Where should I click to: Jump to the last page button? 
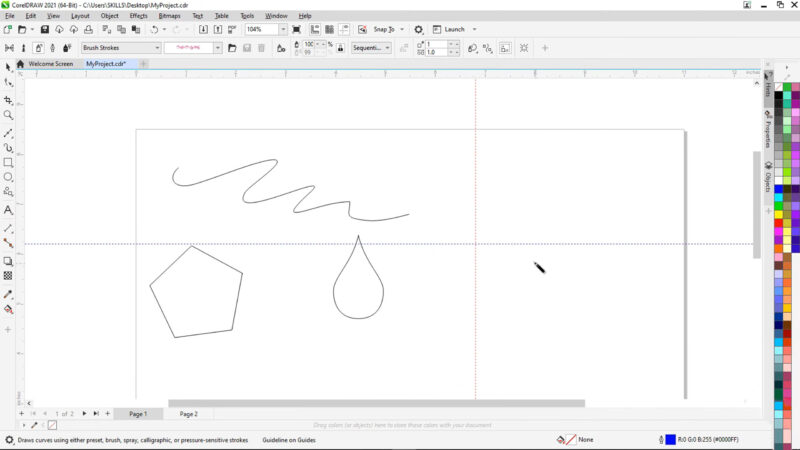(x=96, y=414)
